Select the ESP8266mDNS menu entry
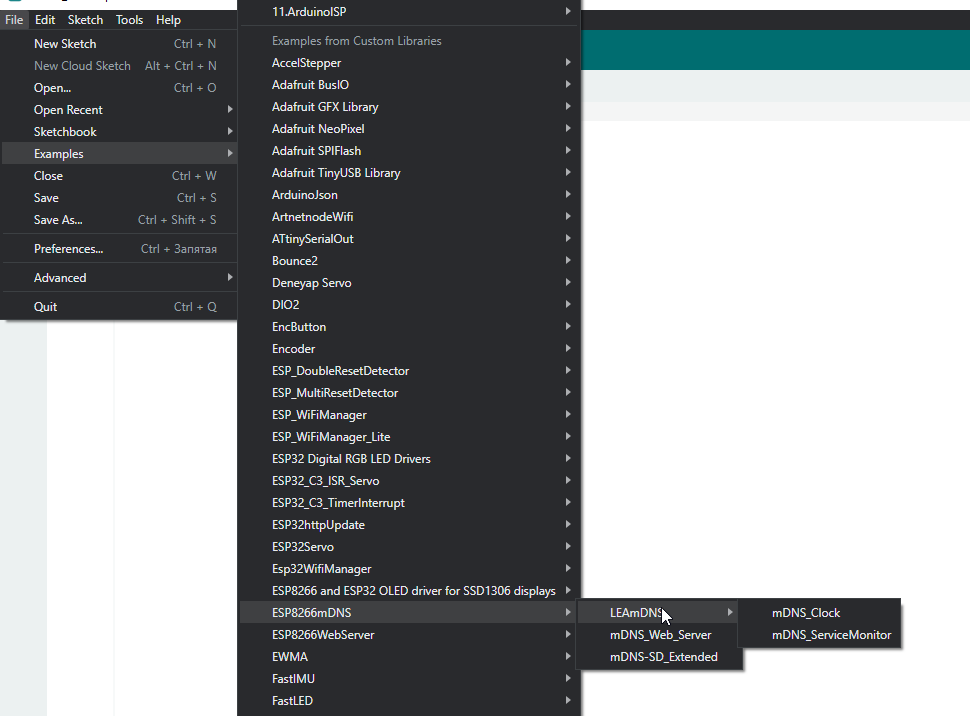Screen dimensions: 970x716 [x=409, y=613]
